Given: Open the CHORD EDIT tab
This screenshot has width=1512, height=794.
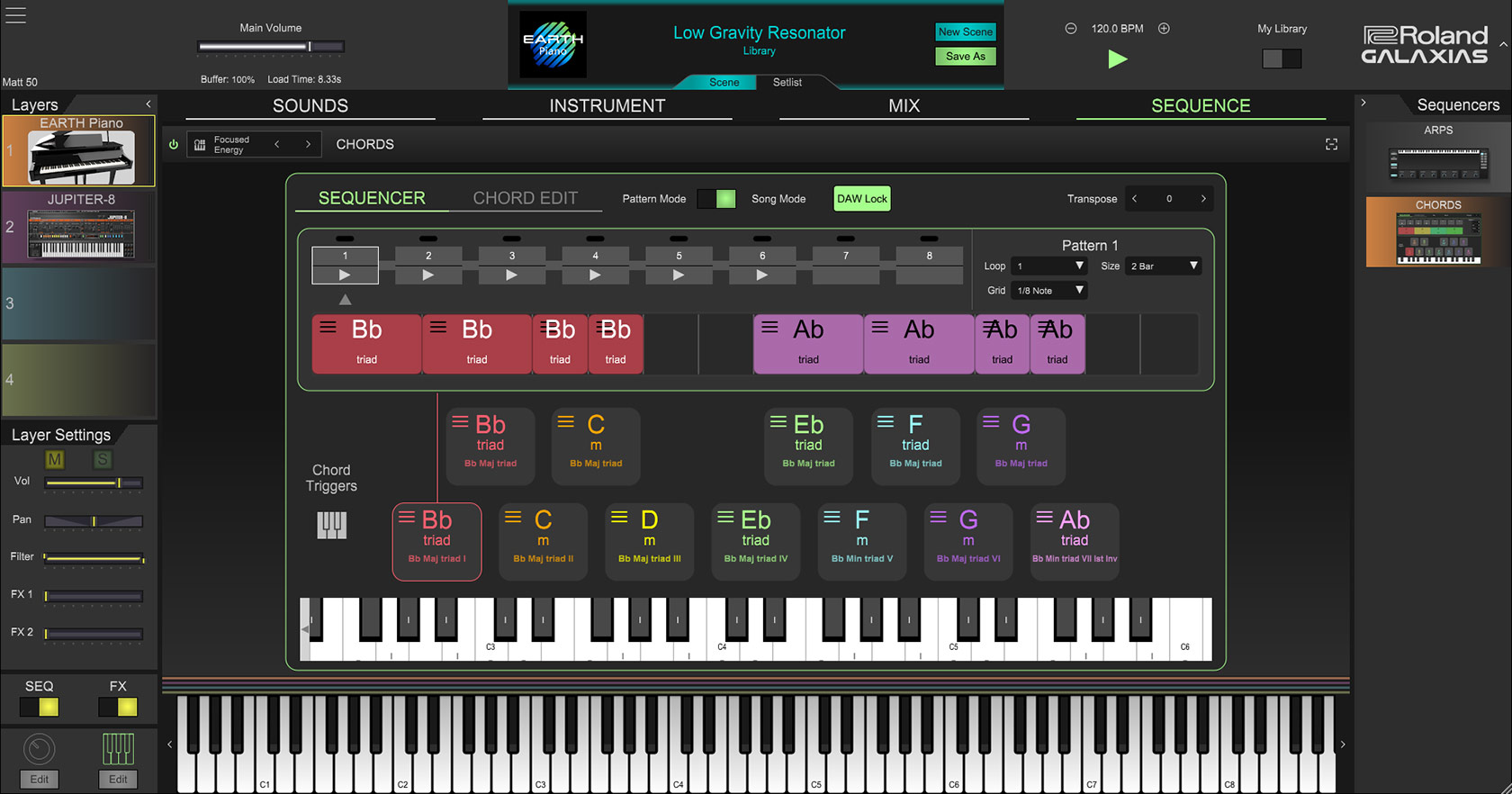Looking at the screenshot, I should [x=526, y=198].
